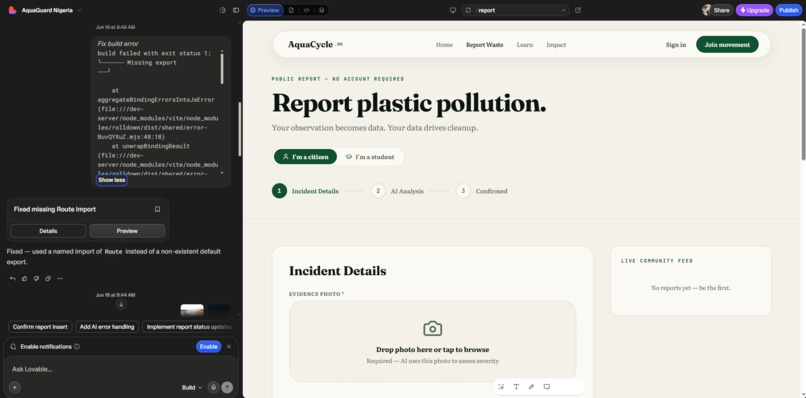This screenshot has height=398, width=806.
Task: Click the blue Enable notifications button
Action: [x=208, y=347]
